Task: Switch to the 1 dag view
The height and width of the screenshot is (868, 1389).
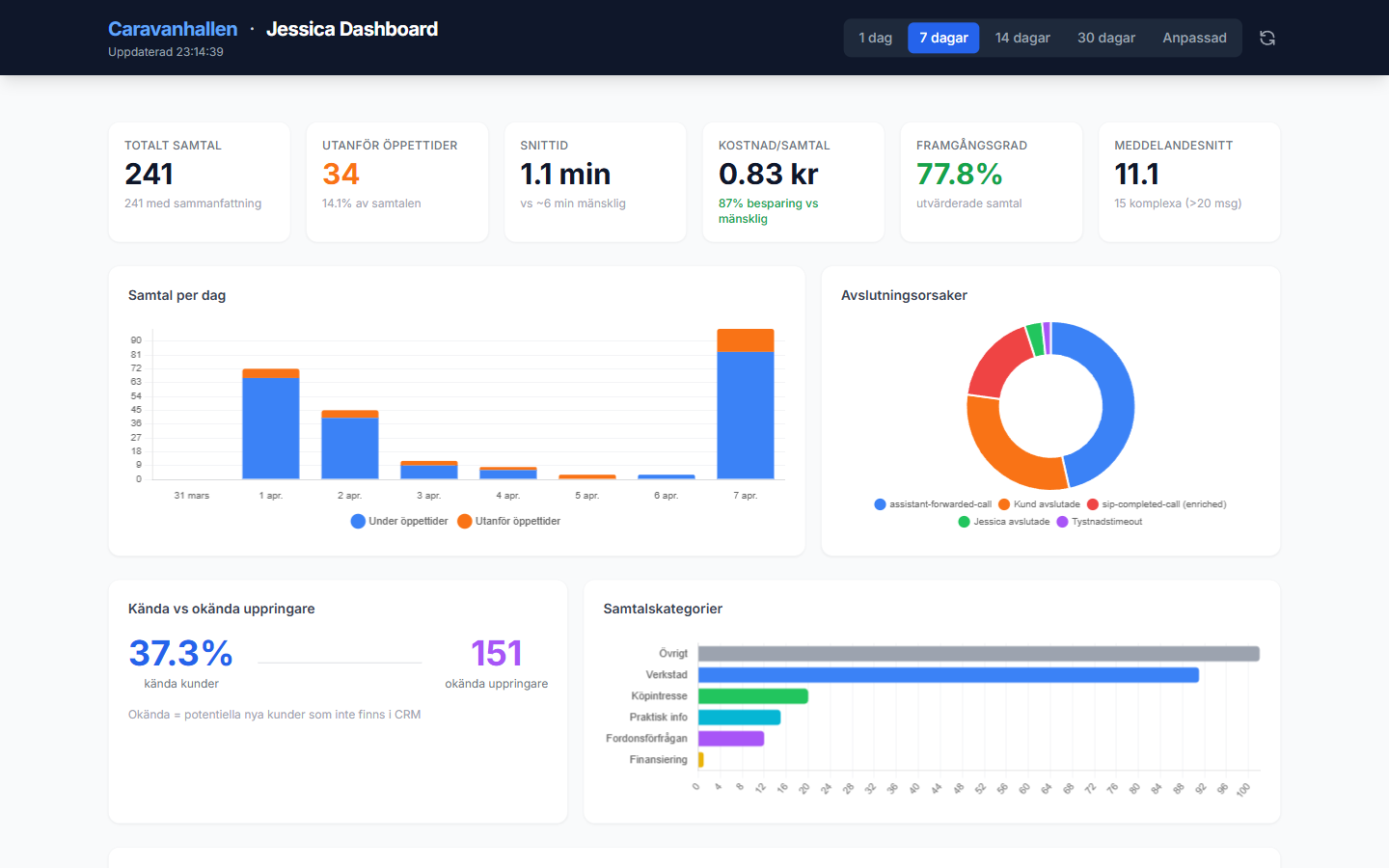Action: pos(875,38)
